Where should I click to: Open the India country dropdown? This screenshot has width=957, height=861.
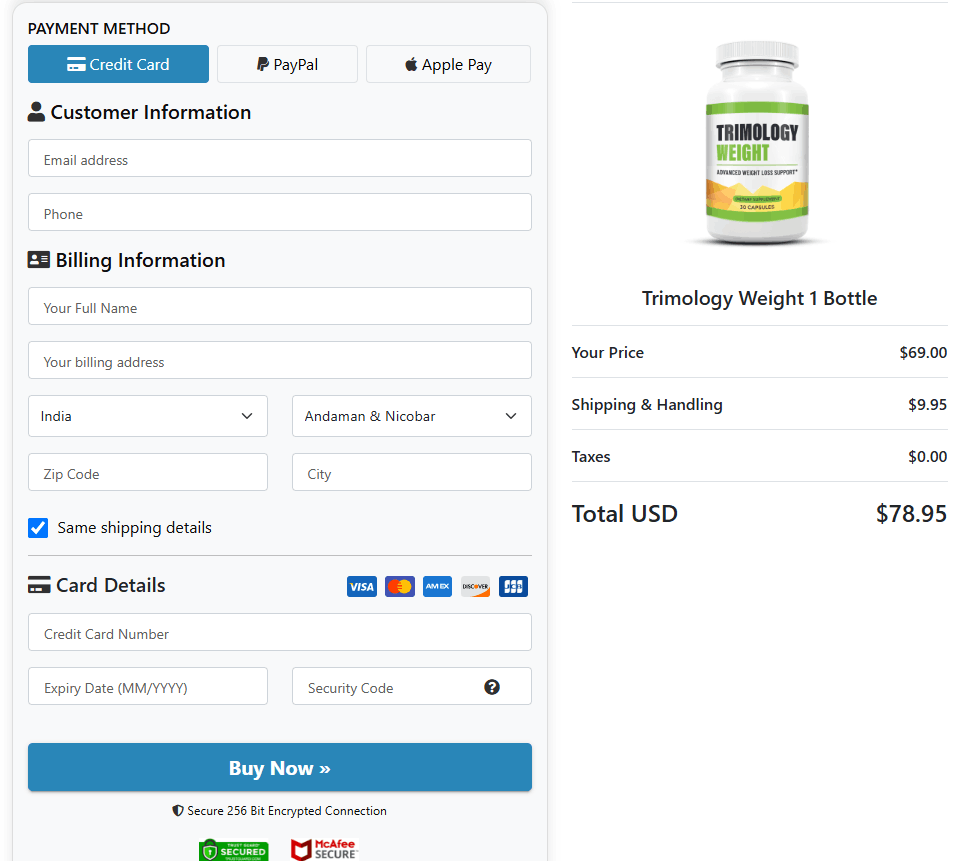pos(148,416)
